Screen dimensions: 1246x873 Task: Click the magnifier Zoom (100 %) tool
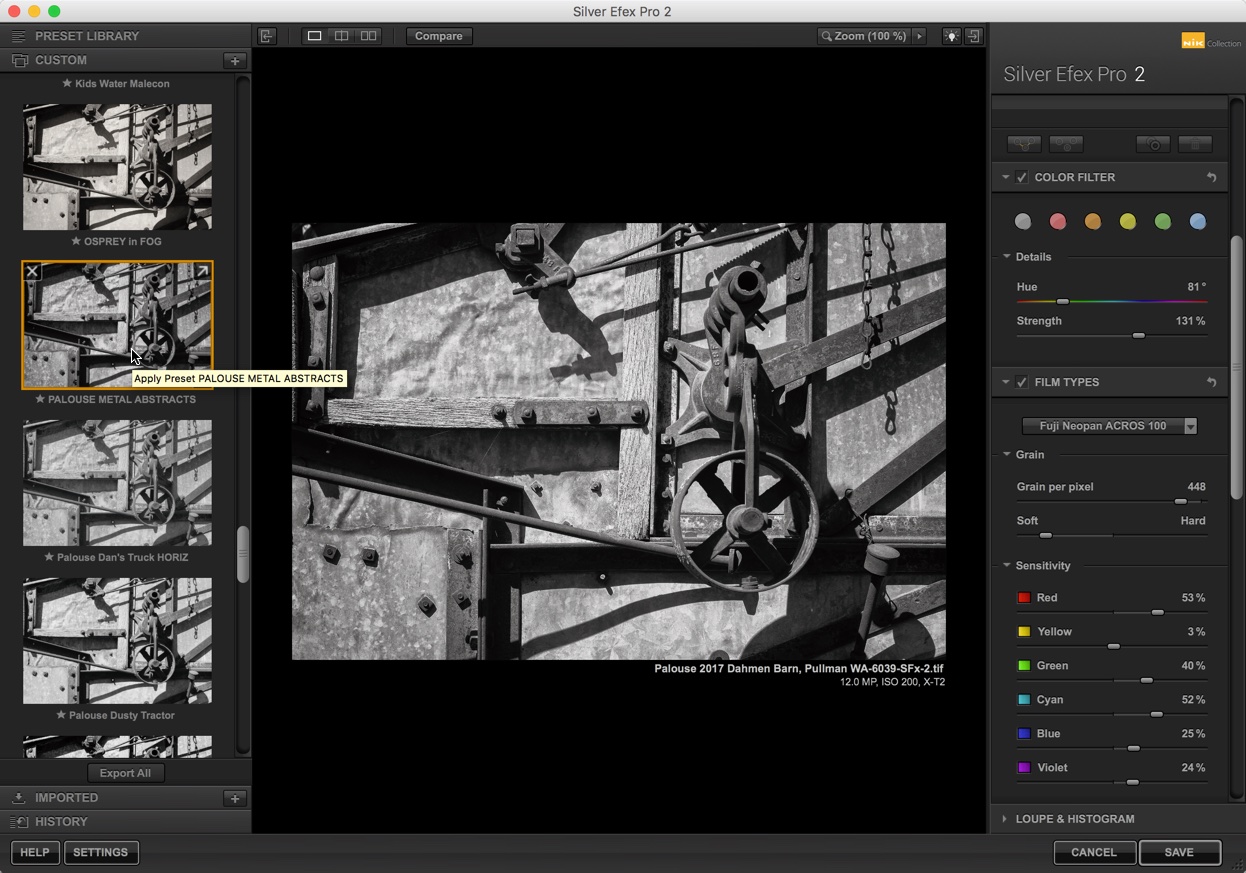864,36
